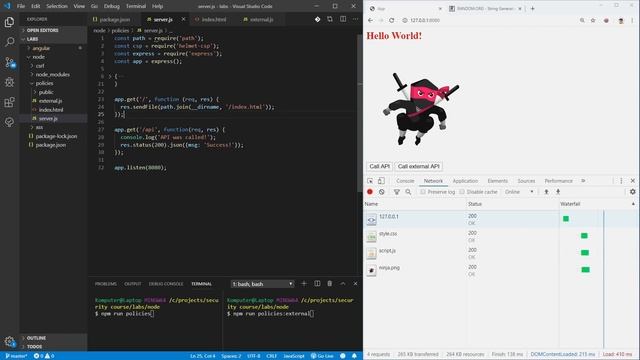The image size is (640, 360).
Task: Open the Manage gear in VS Code
Action: (9, 341)
